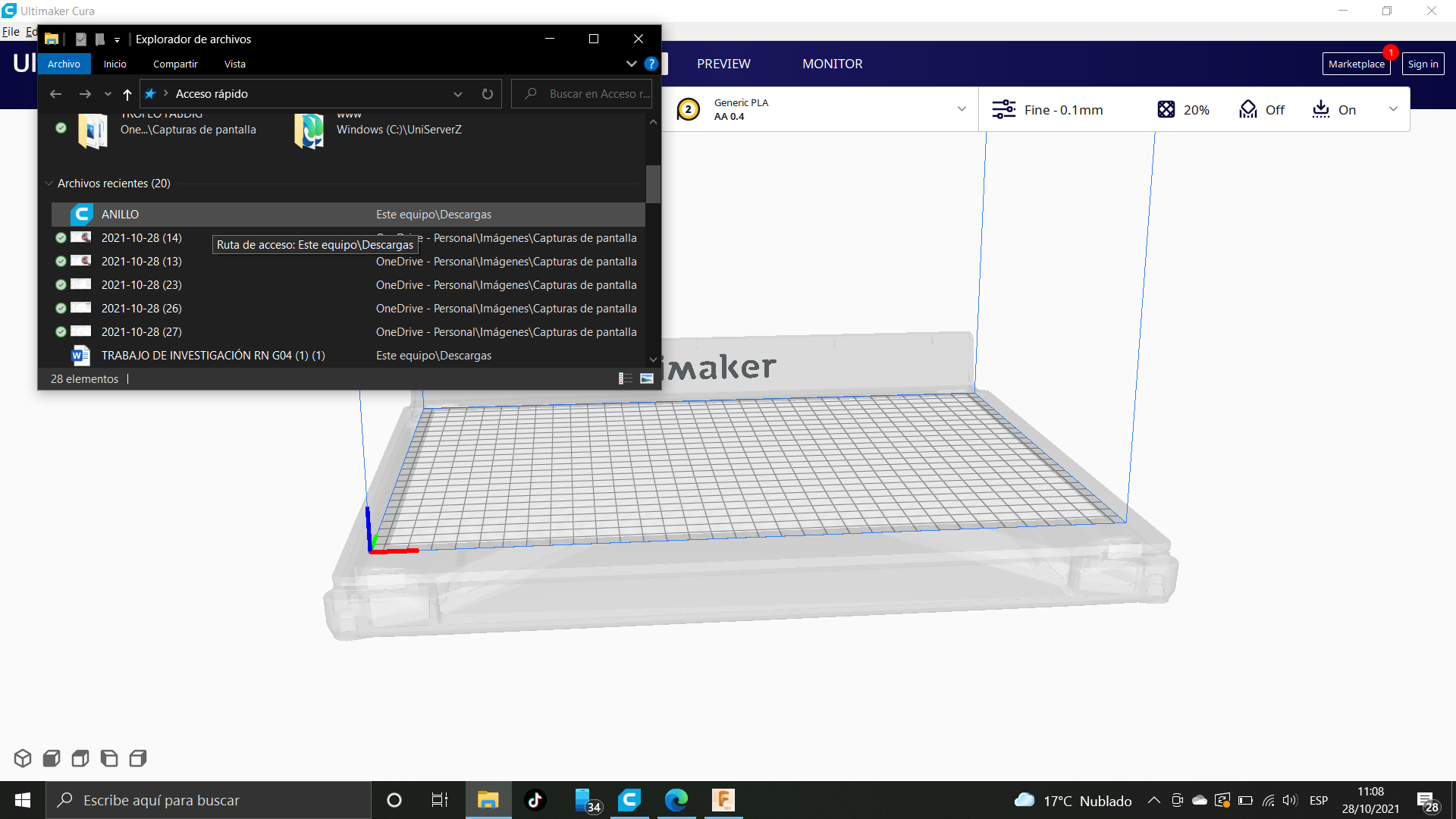1456x819 pixels.
Task: Open the quick access toolbar customize dropdown
Action: click(x=117, y=39)
